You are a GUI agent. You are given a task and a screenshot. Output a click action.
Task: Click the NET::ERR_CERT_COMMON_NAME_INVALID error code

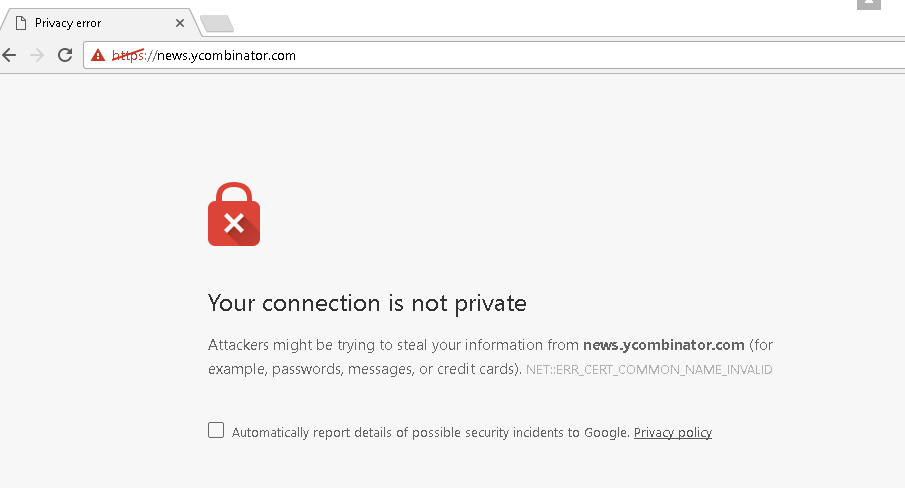(649, 370)
